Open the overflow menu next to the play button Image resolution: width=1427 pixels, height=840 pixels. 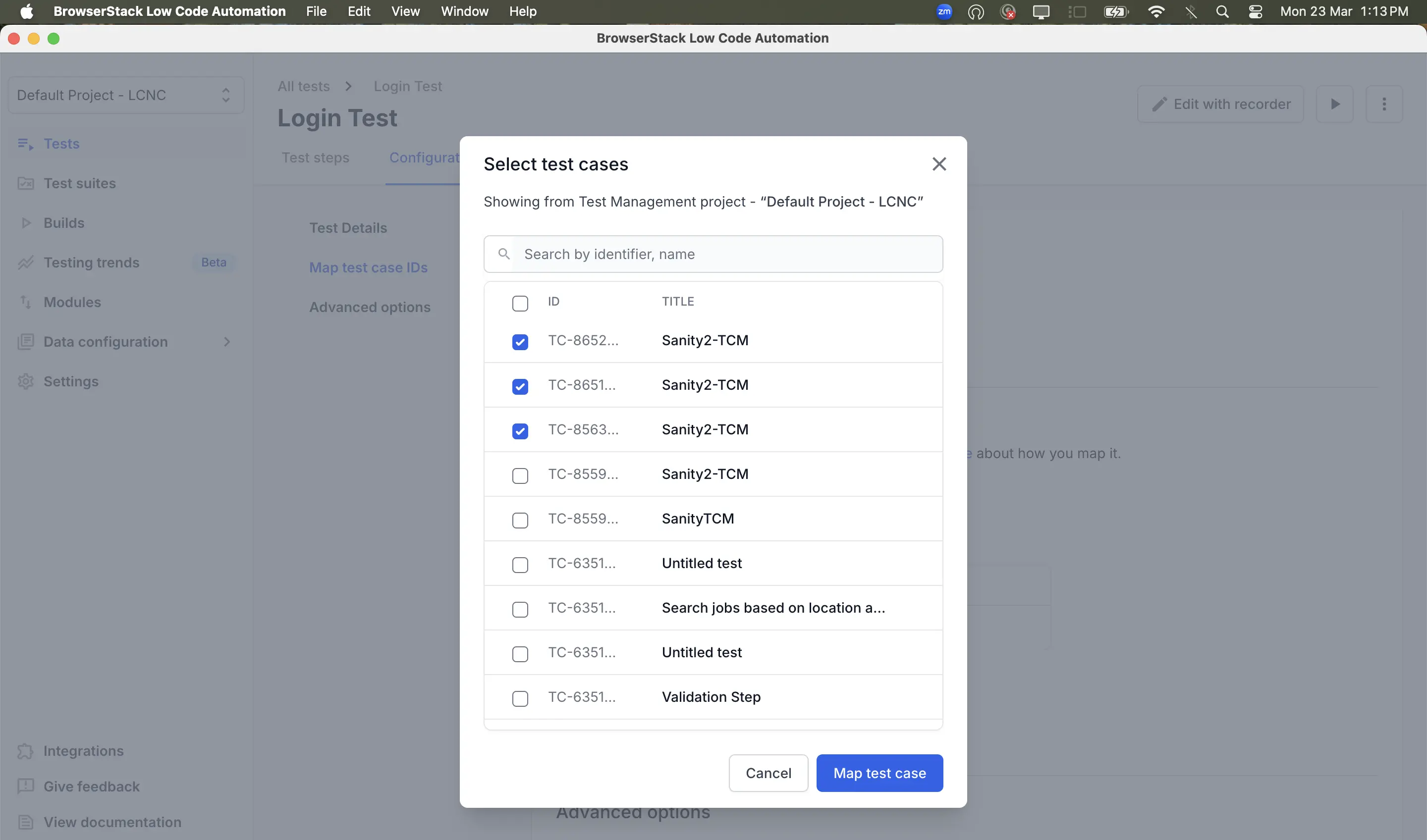coord(1384,104)
